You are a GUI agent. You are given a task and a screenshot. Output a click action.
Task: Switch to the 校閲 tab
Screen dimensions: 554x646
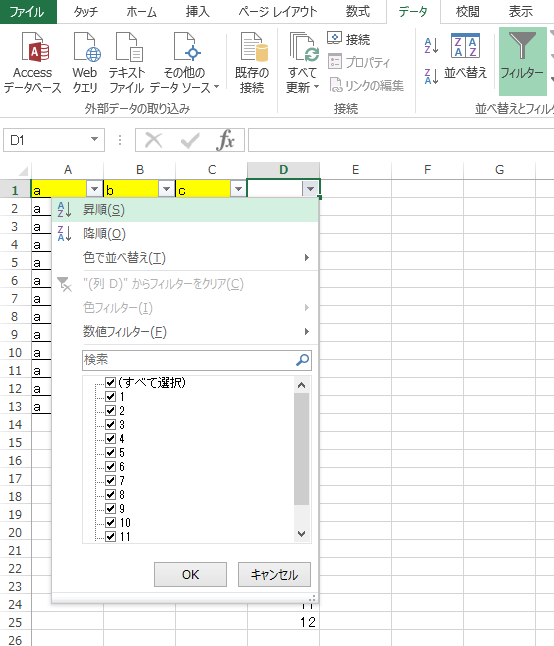(x=467, y=12)
